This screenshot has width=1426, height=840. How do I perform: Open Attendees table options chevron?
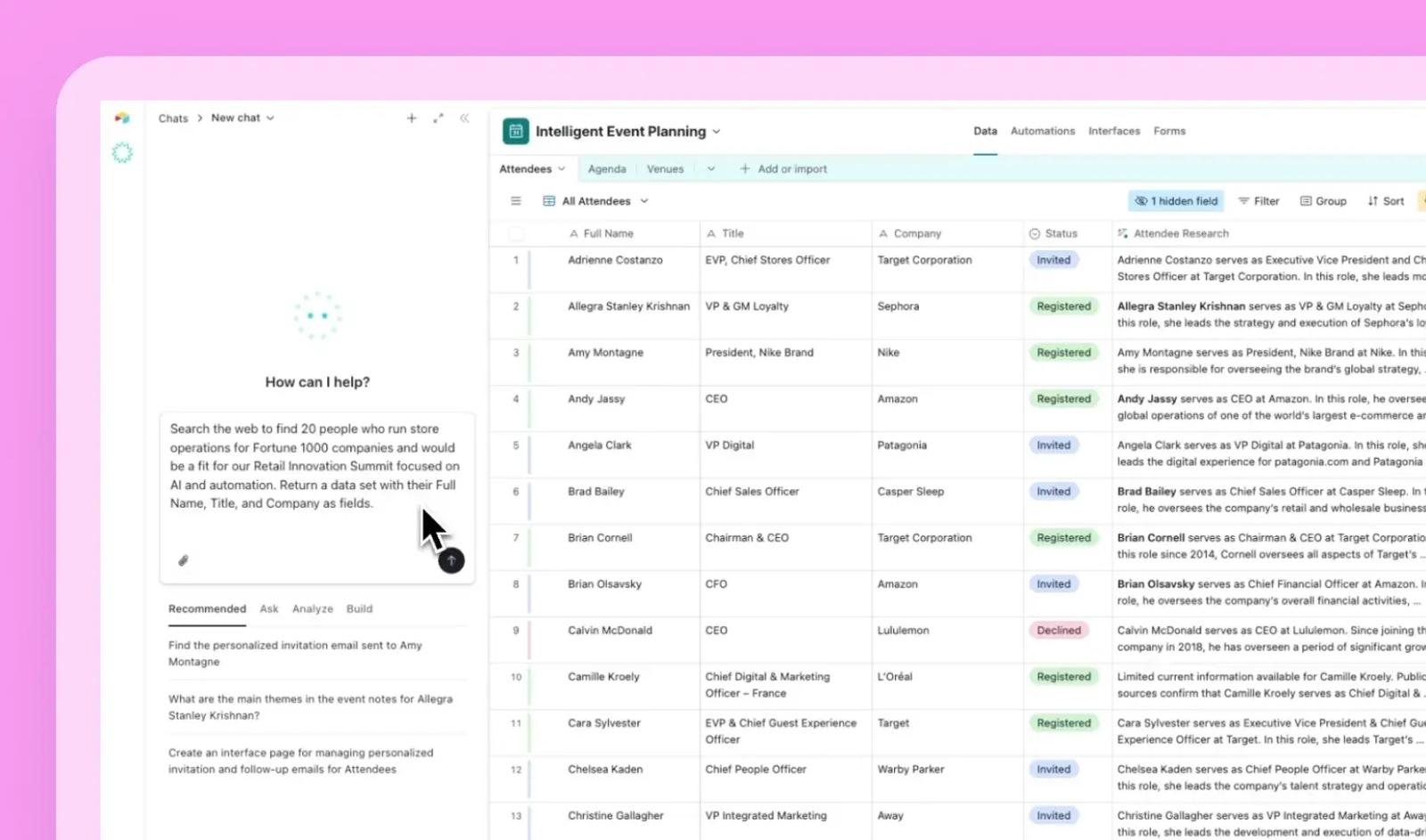561,168
